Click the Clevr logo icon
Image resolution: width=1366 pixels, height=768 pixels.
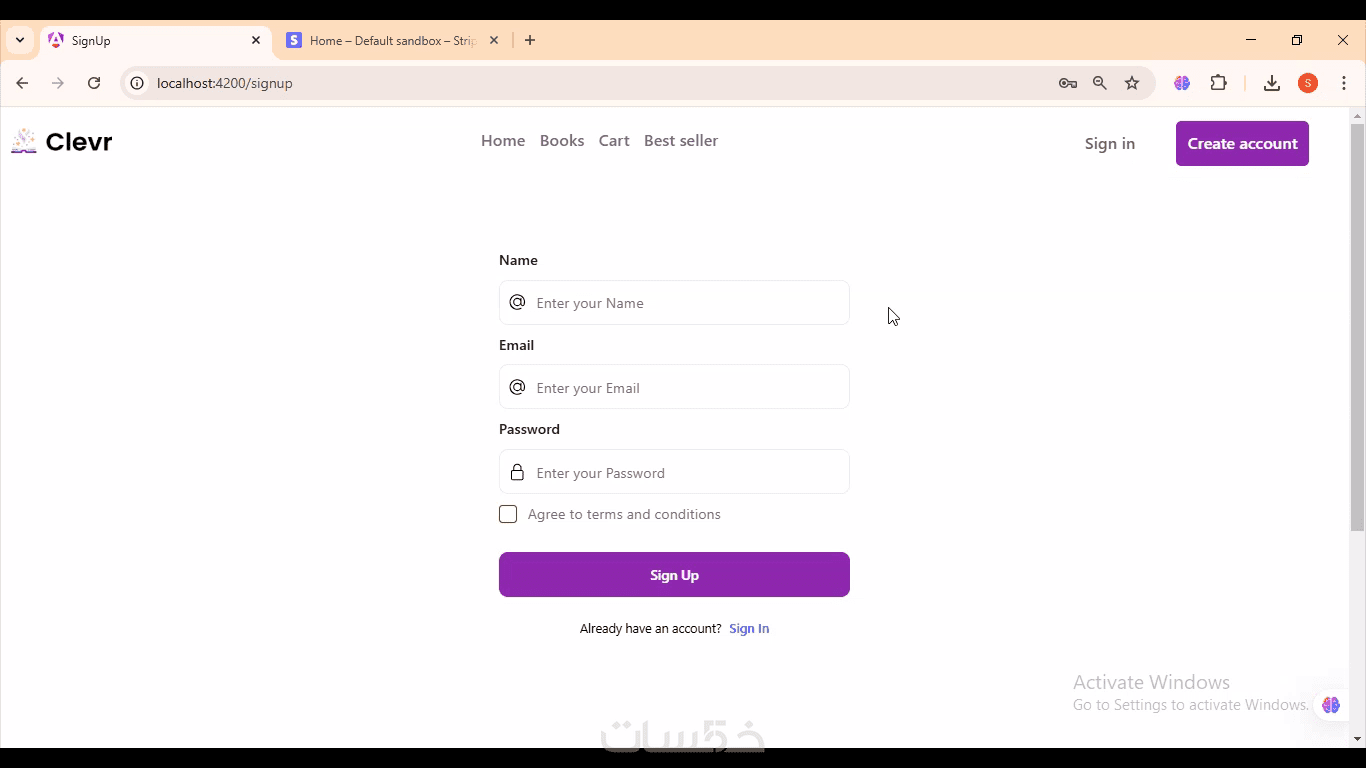tap(24, 142)
